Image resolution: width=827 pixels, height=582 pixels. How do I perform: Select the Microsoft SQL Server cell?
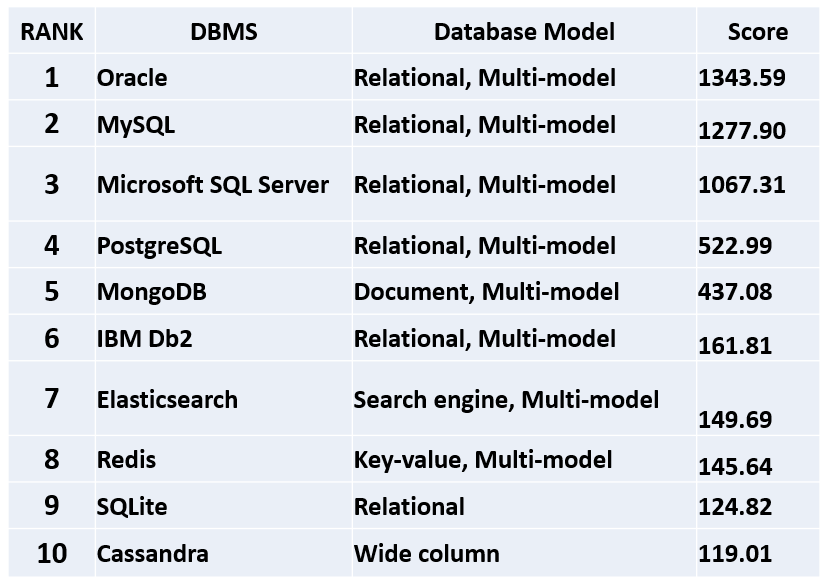pyautogui.click(x=212, y=184)
